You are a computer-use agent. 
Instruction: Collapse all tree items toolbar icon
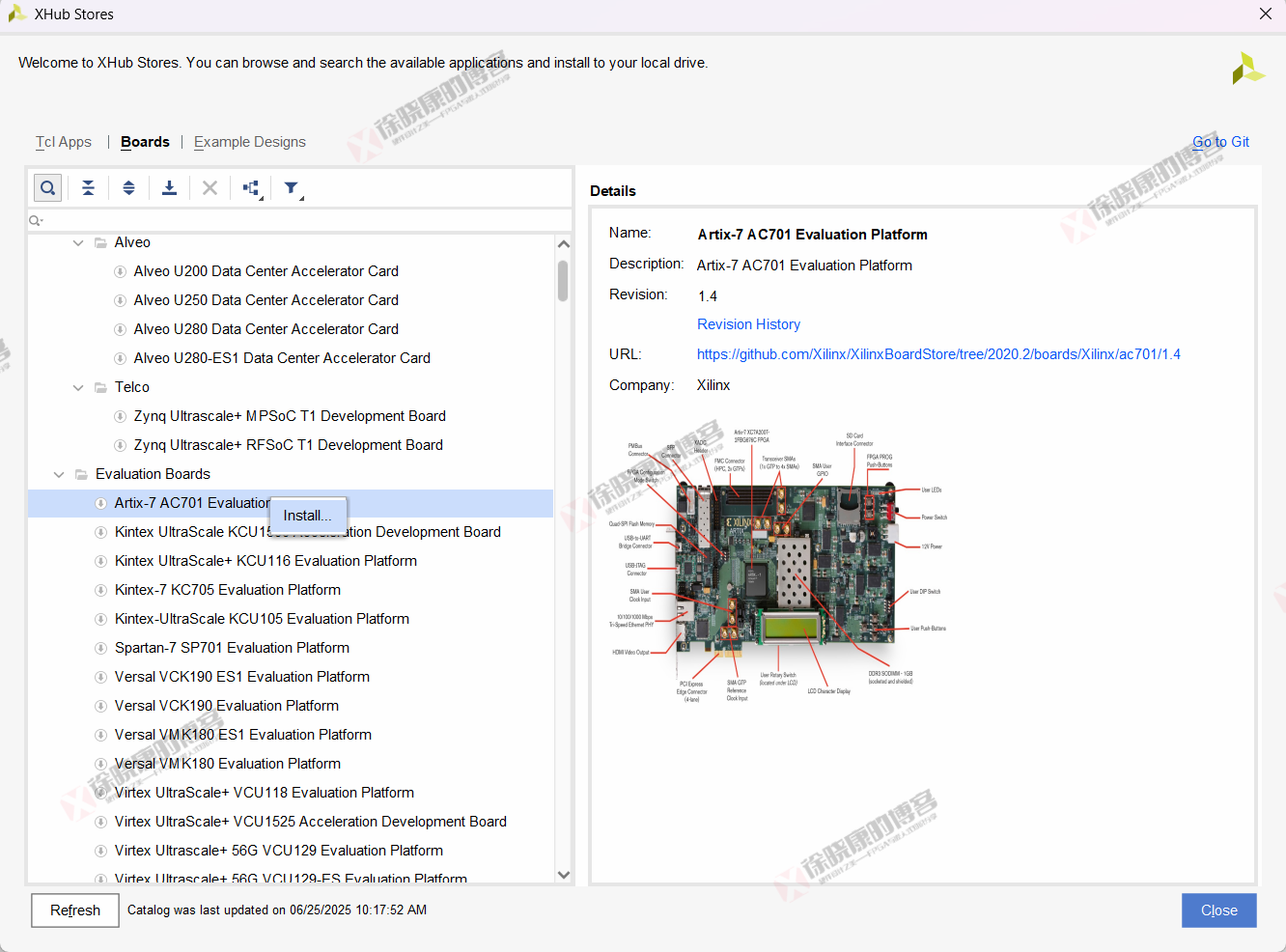pyautogui.click(x=88, y=187)
